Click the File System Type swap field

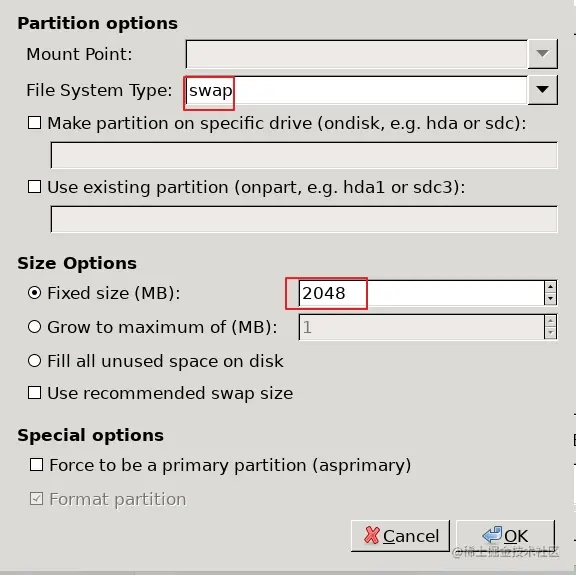point(357,90)
